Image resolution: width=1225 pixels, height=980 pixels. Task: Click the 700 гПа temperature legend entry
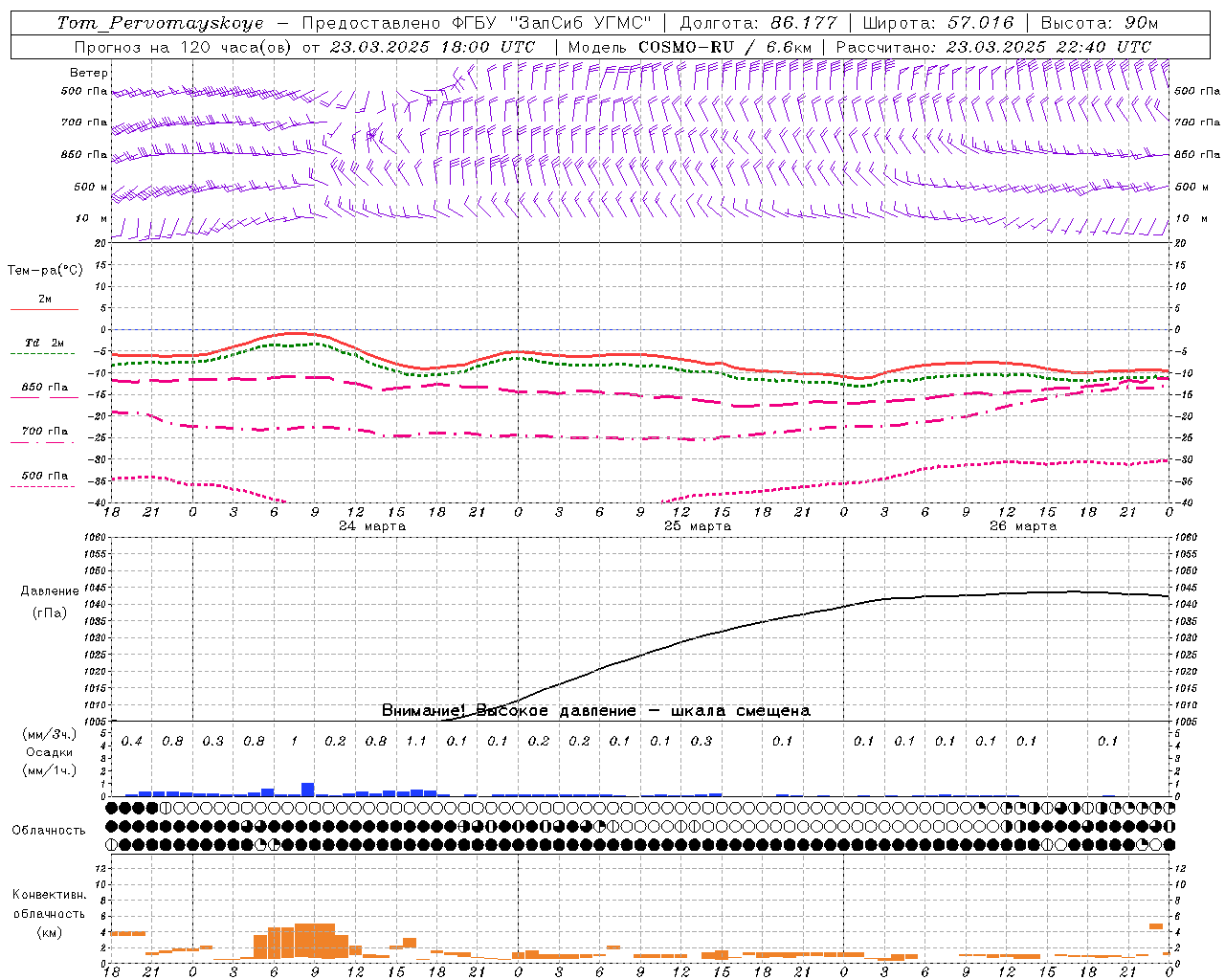click(44, 432)
